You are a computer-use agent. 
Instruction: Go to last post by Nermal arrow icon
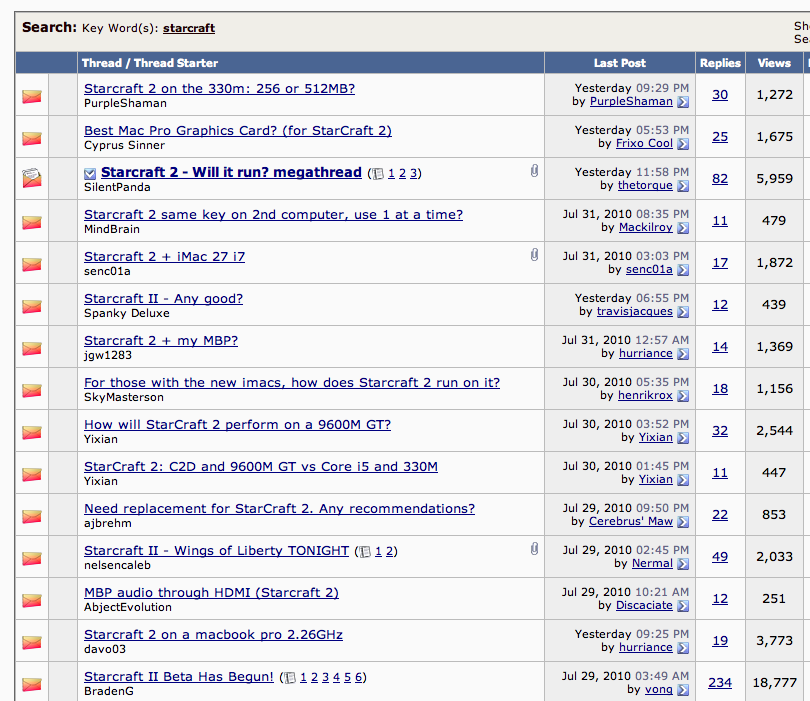click(x=683, y=564)
